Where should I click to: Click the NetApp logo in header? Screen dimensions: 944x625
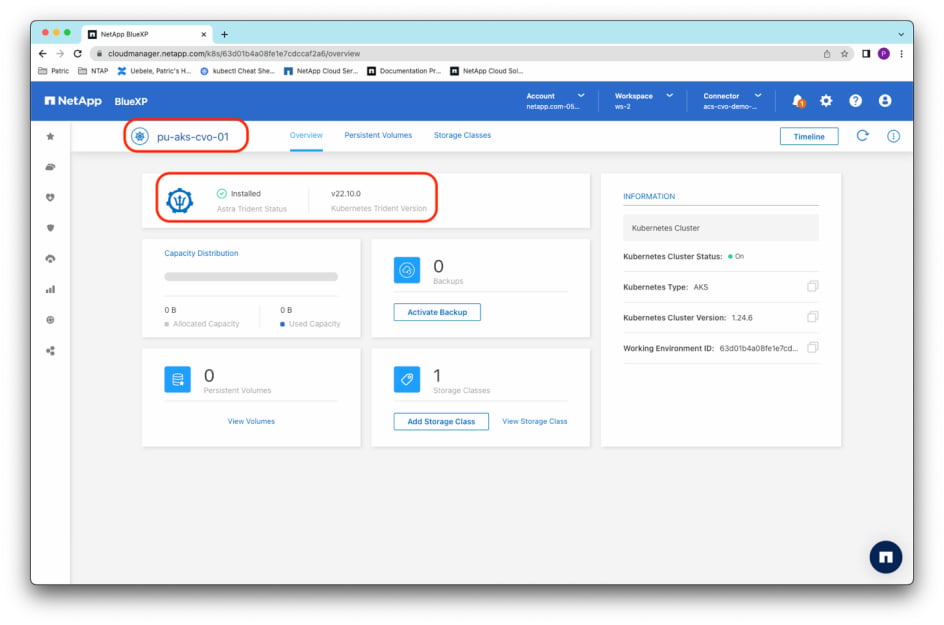coord(73,101)
